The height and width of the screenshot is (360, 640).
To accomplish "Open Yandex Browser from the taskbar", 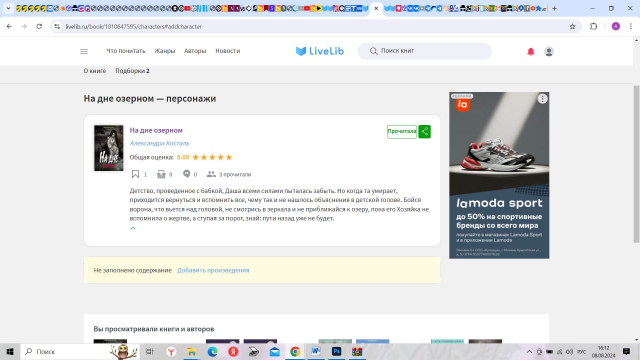I will [x=171, y=352].
